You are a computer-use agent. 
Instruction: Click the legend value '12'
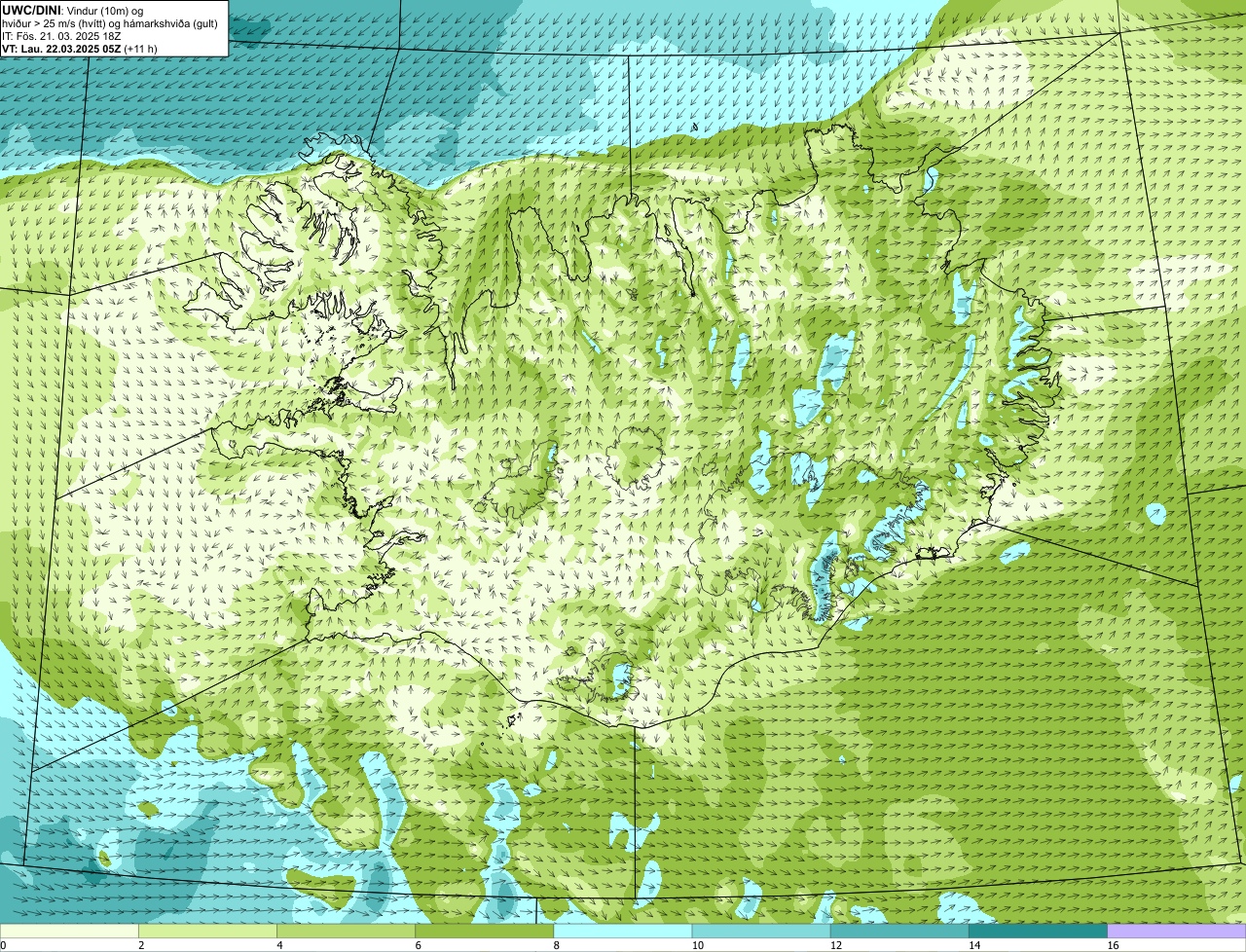click(x=835, y=945)
